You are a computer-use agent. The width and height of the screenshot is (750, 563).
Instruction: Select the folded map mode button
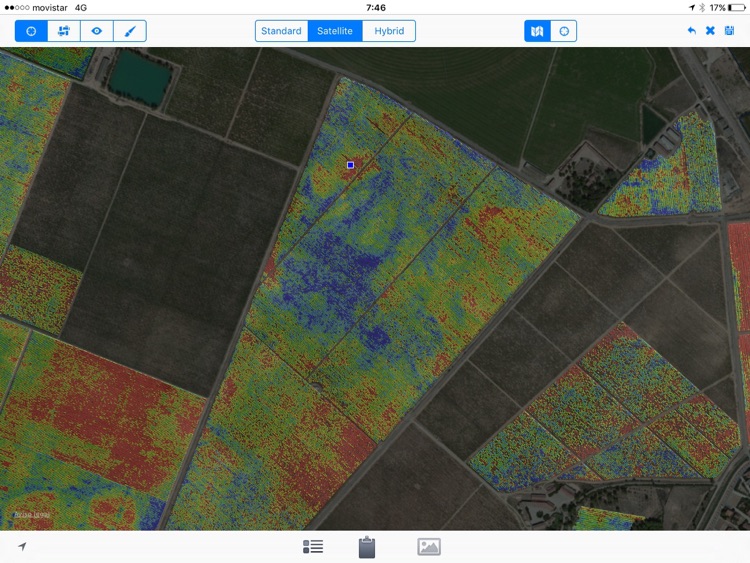point(537,31)
